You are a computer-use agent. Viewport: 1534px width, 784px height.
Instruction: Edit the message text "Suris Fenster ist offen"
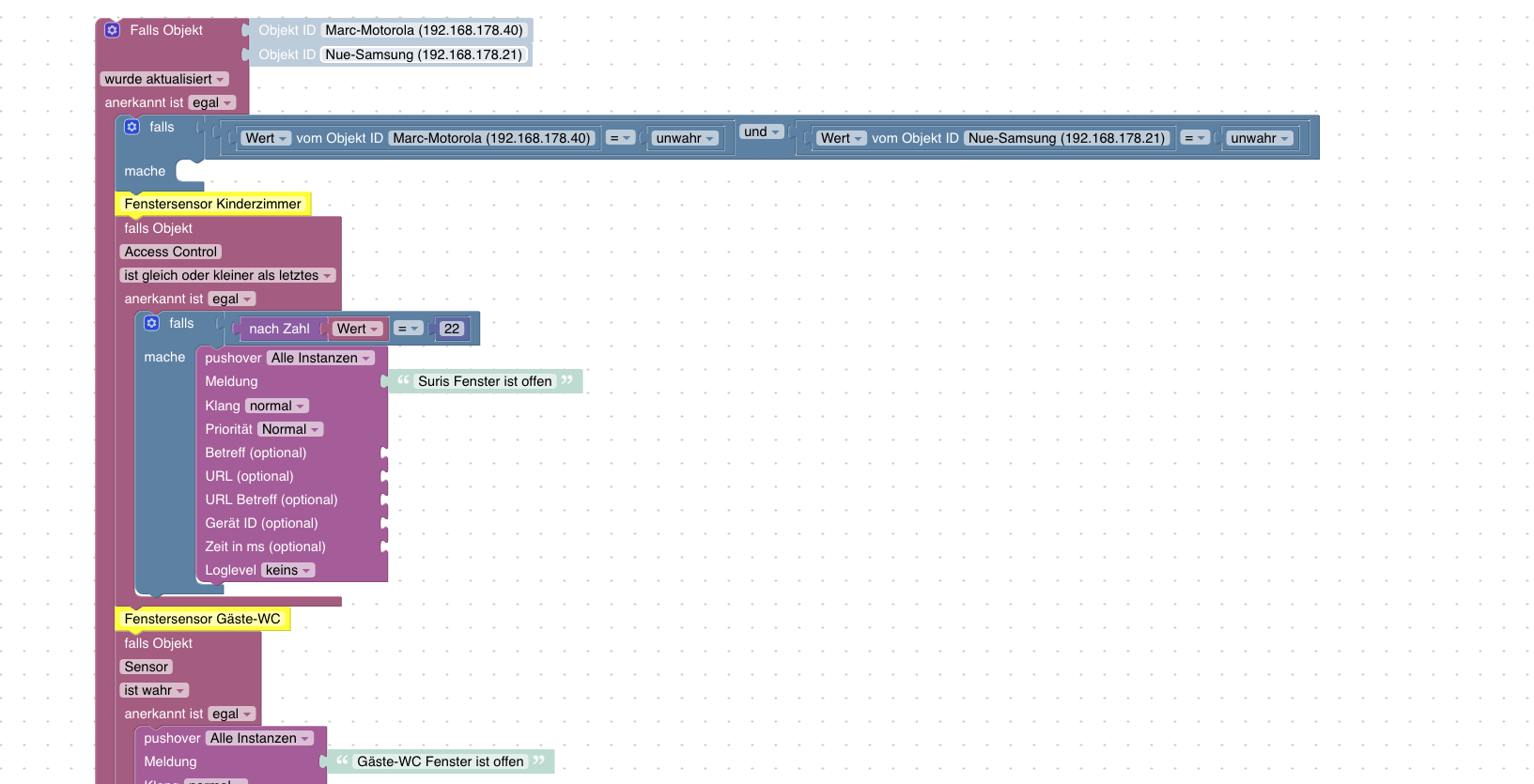(485, 381)
